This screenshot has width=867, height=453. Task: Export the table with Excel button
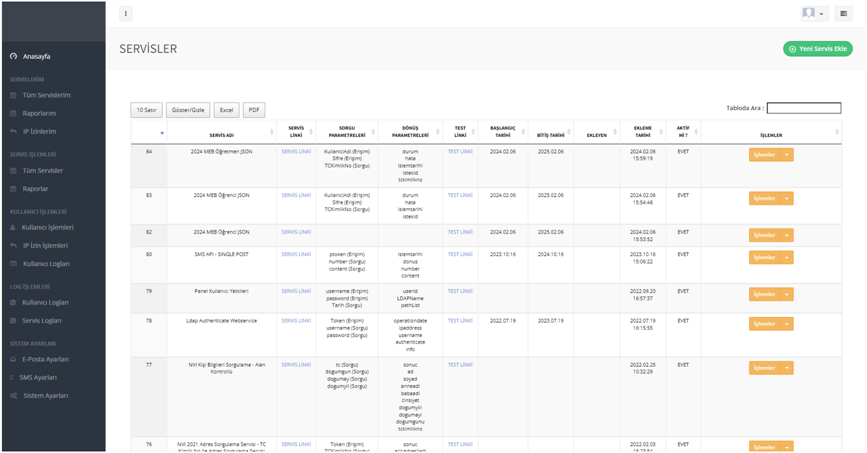pos(227,110)
